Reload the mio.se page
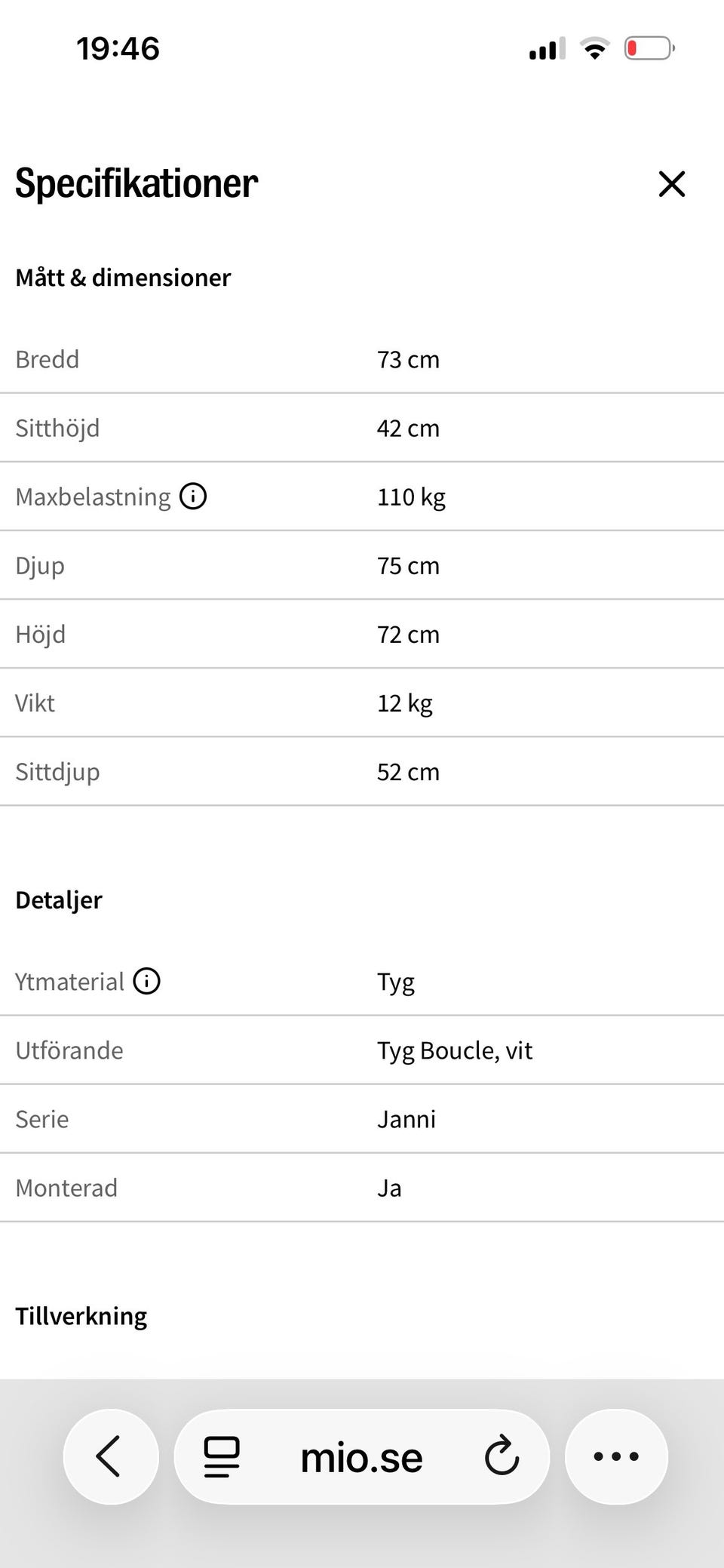724x1568 pixels. (502, 1456)
